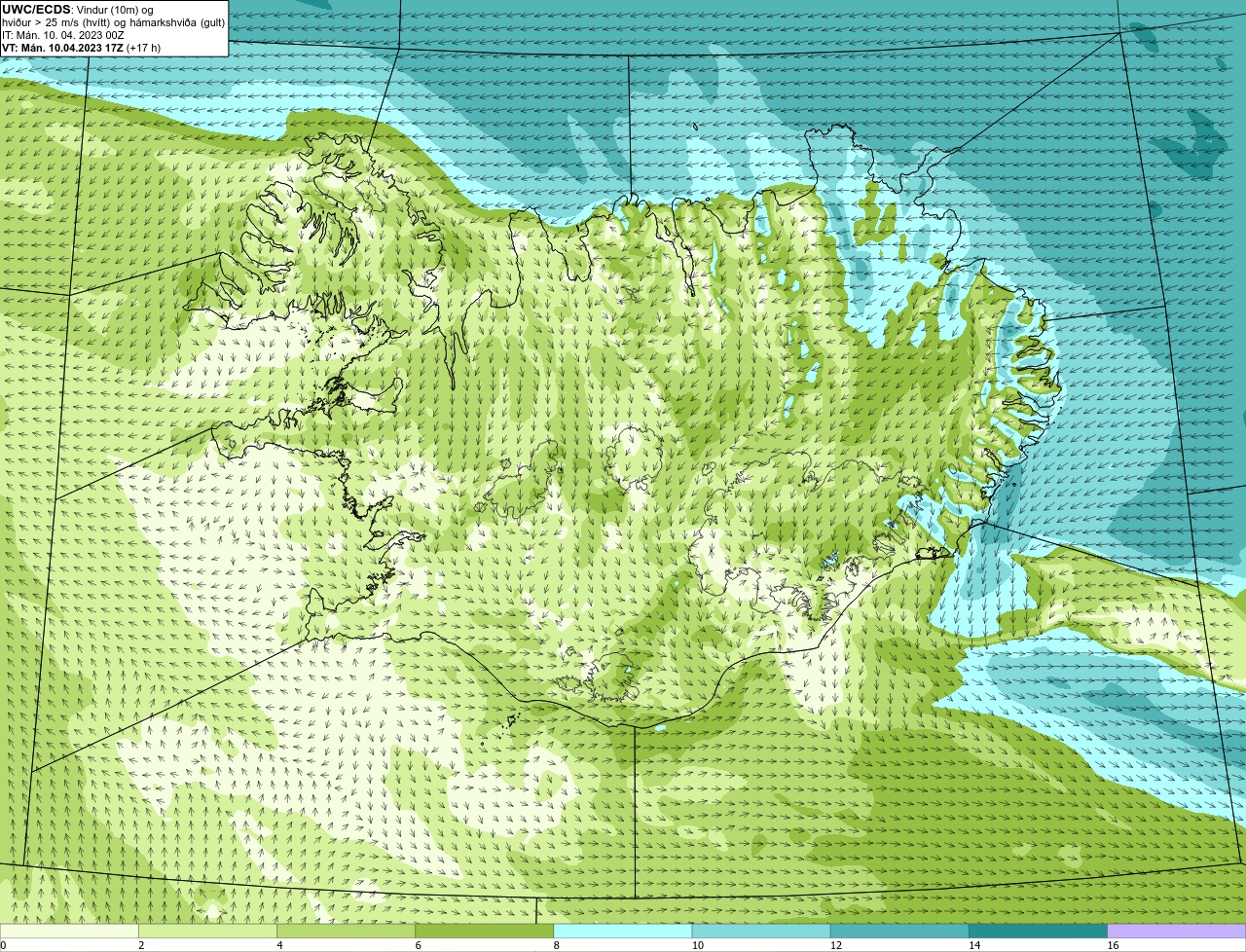Click the 4–6 m/s green legend swatch

pyautogui.click(x=346, y=932)
